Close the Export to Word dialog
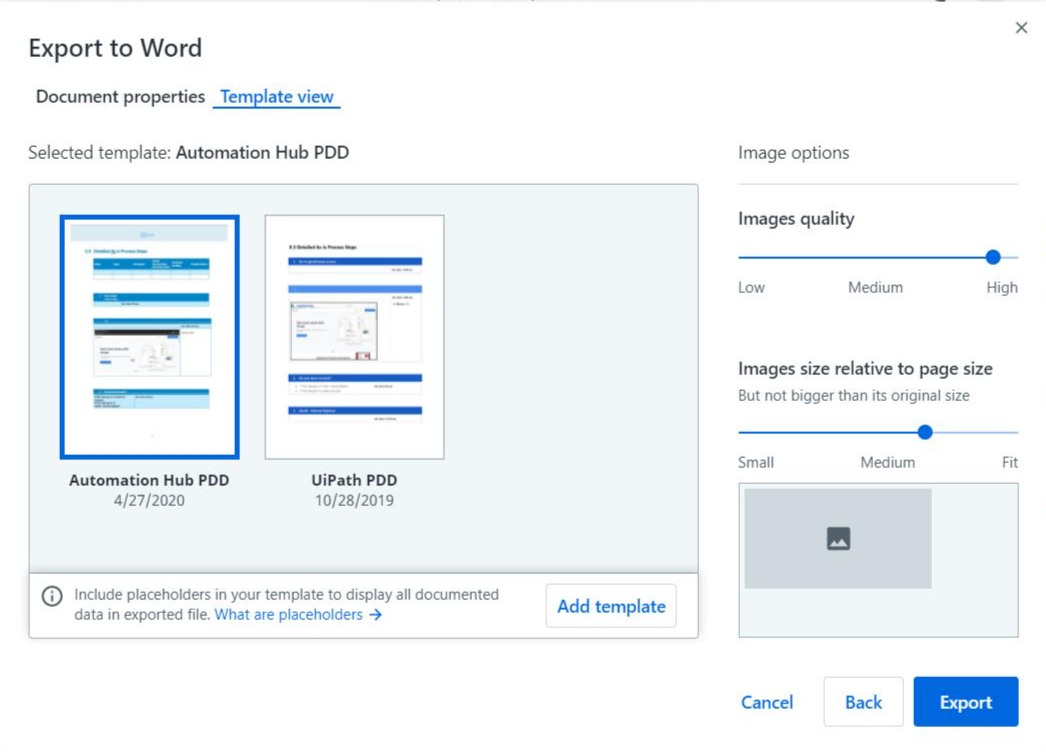 coord(1021,28)
